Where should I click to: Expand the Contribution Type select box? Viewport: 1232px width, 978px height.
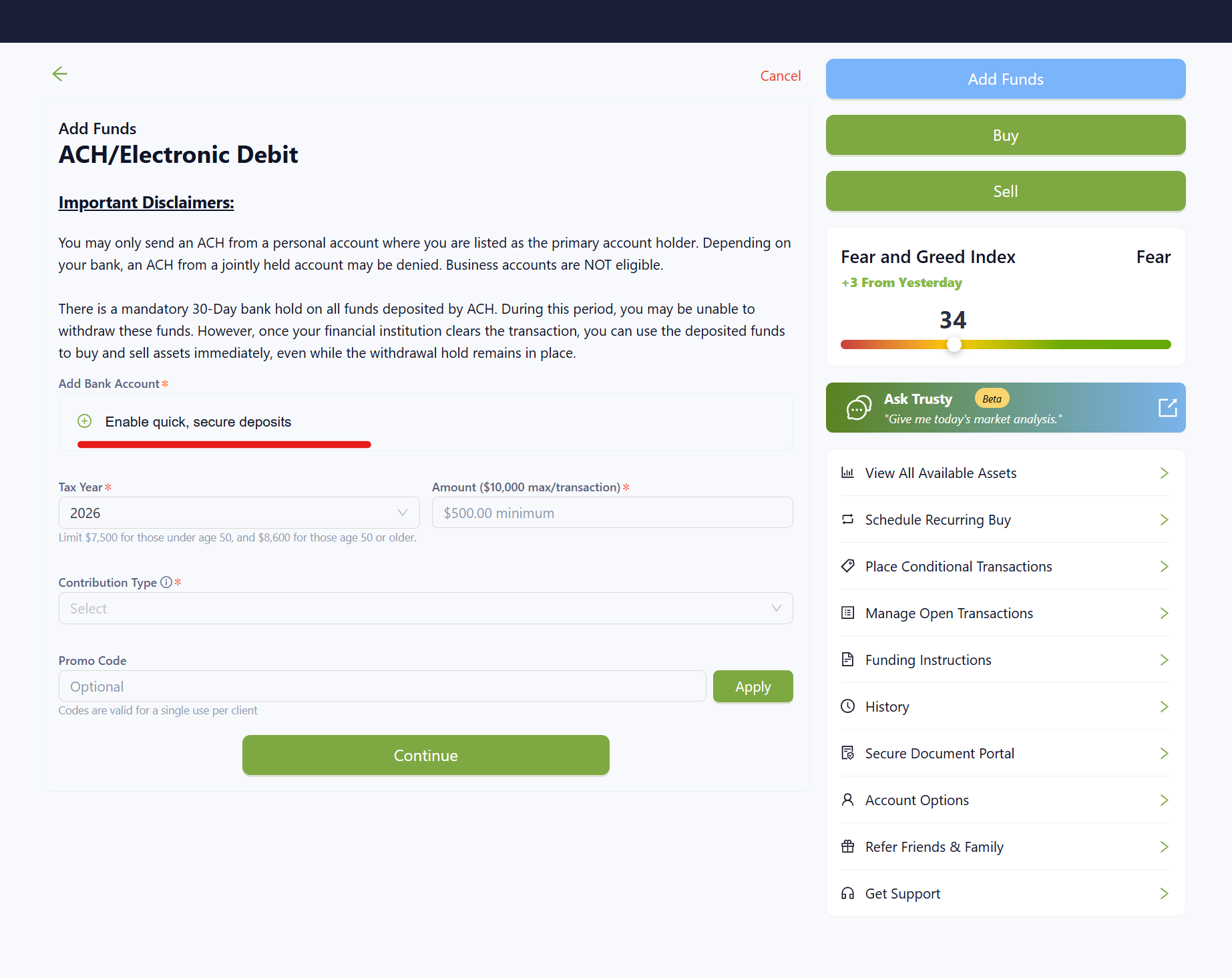425,608
